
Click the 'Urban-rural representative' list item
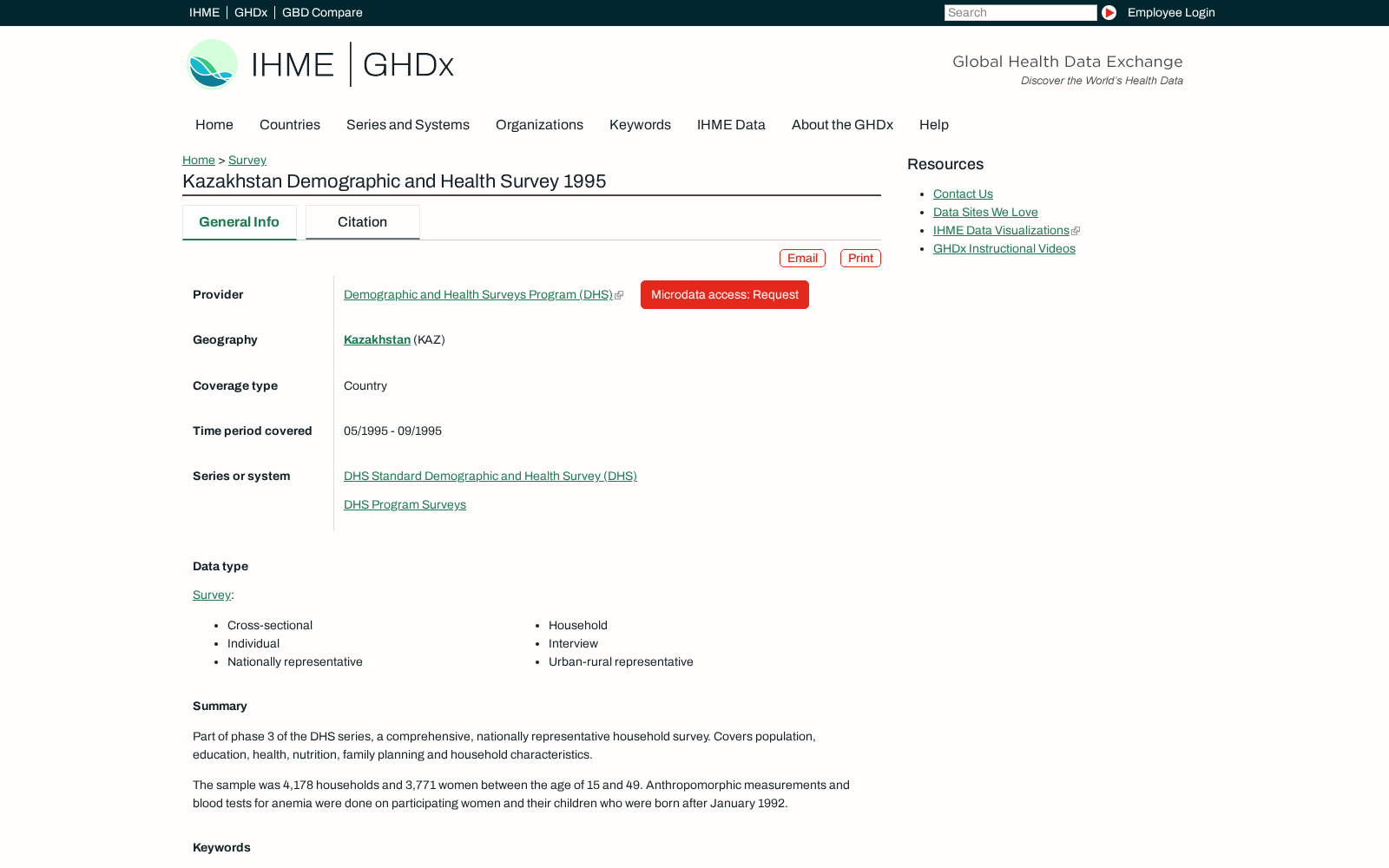[621, 661]
